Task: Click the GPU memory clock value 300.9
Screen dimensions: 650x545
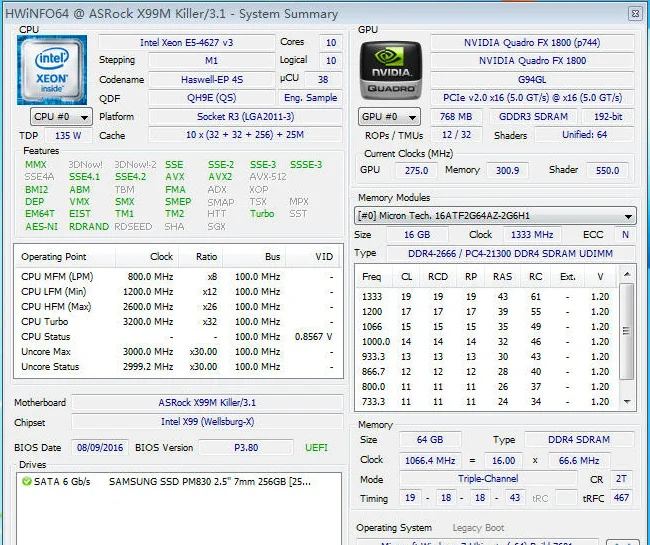Action: [x=507, y=170]
